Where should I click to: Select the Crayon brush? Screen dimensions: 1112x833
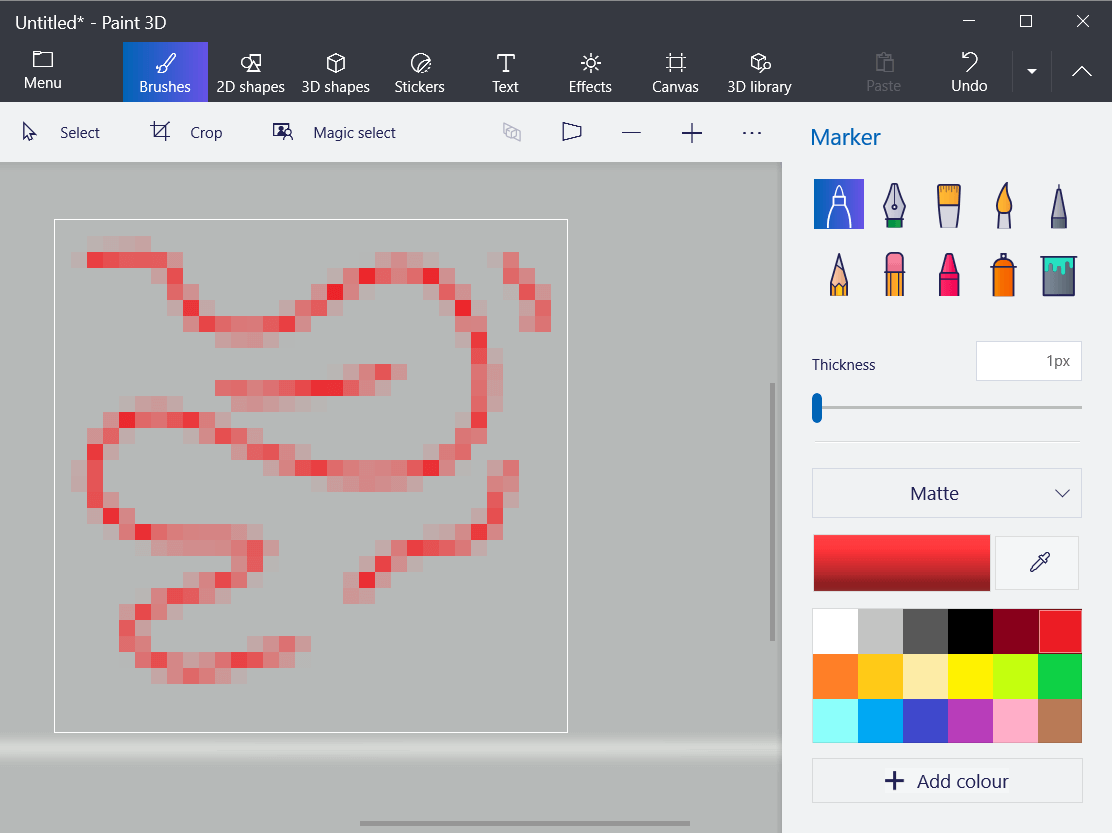948,274
